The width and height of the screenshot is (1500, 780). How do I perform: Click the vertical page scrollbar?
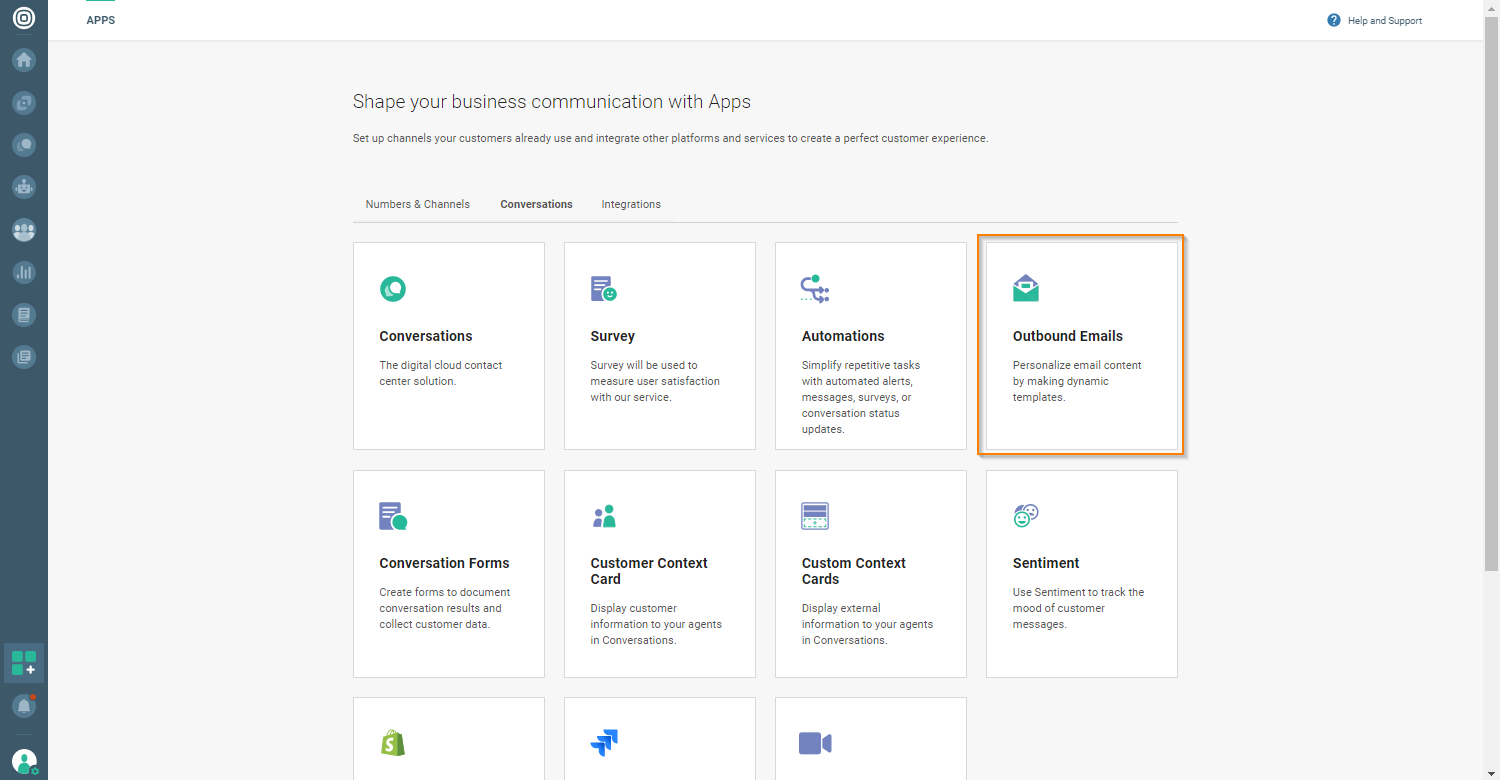click(x=1491, y=300)
